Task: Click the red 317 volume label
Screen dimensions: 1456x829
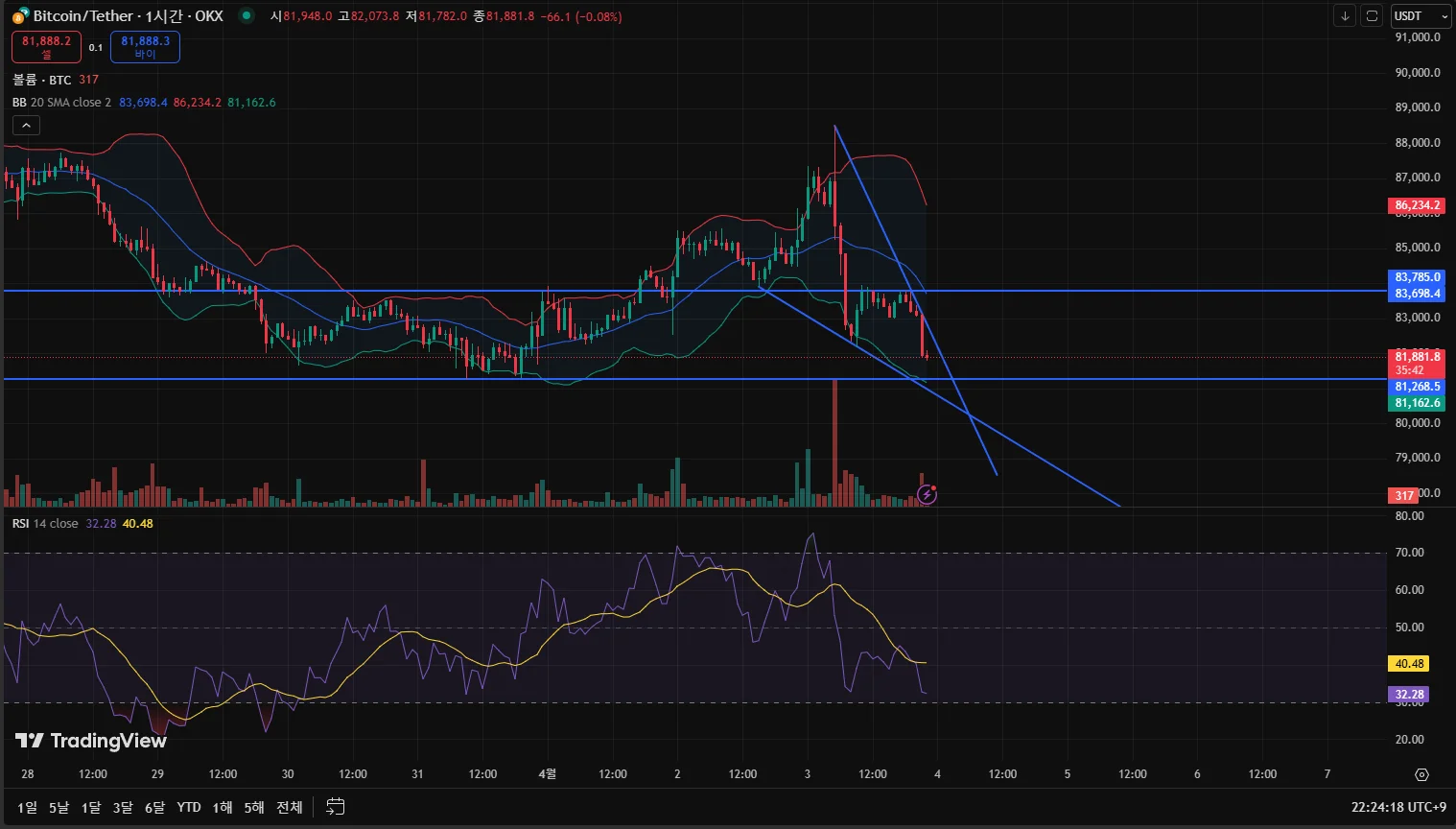Action: pos(1404,496)
